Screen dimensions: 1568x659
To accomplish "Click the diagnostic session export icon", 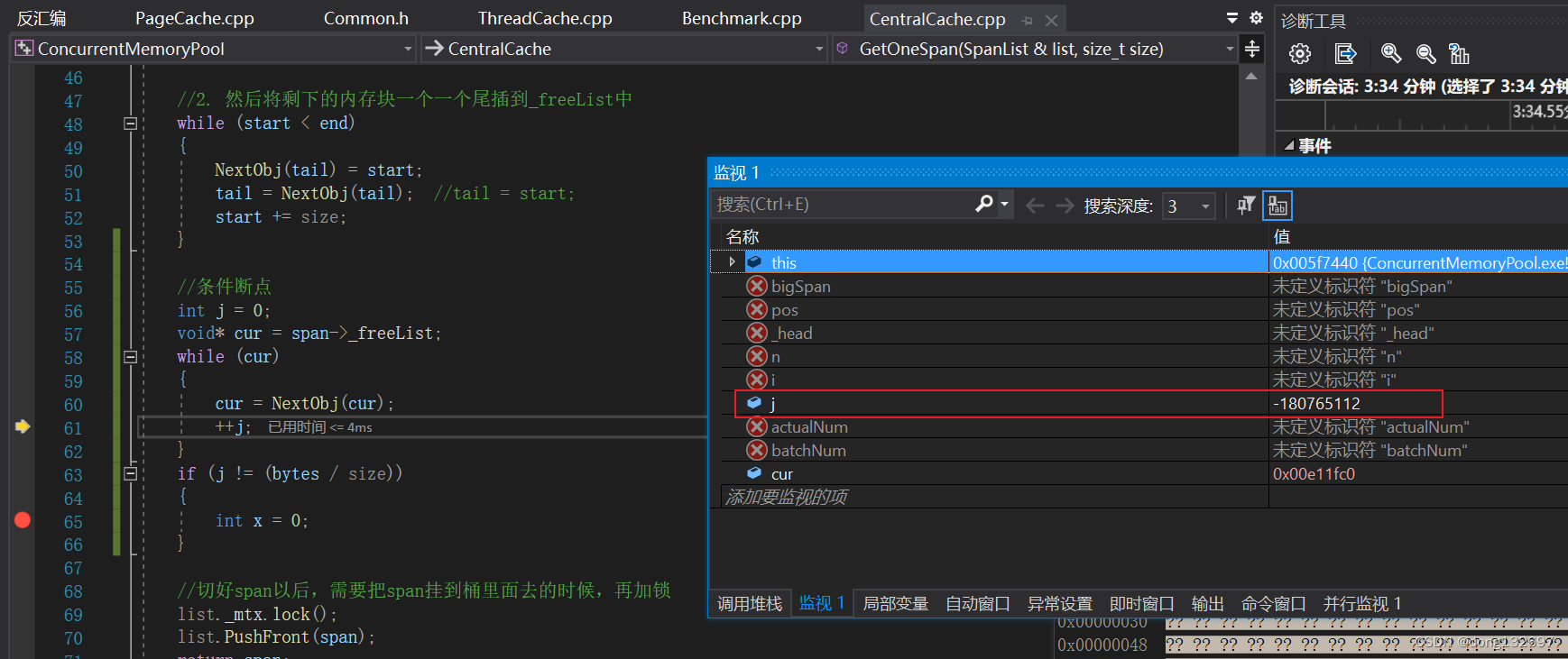I will (1345, 54).
